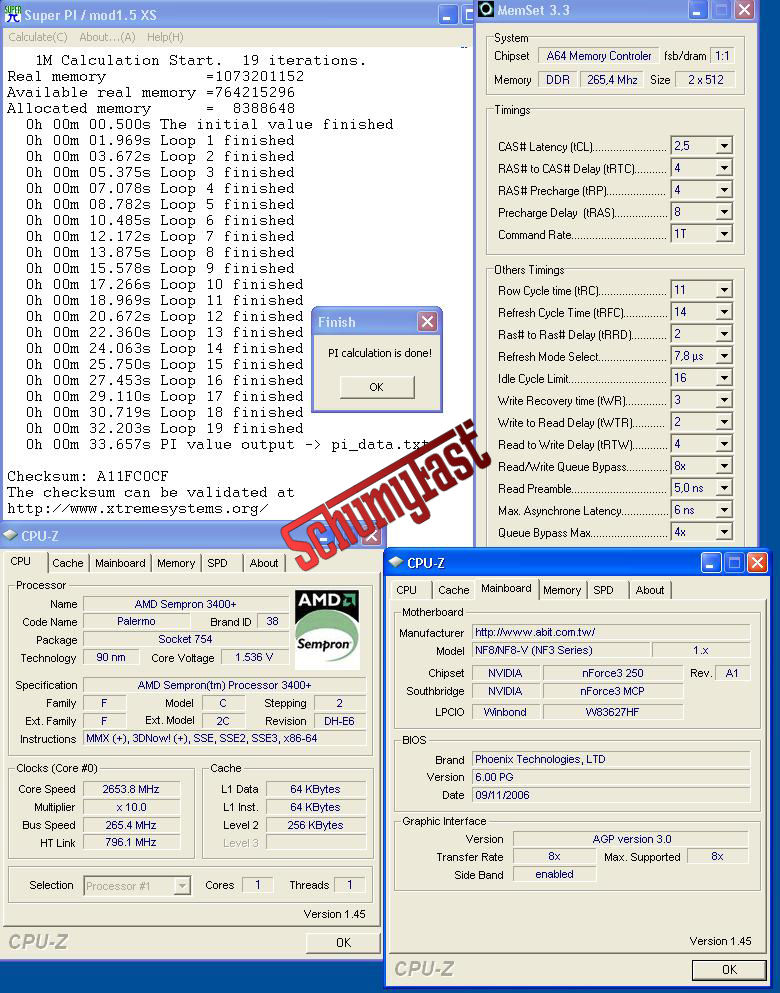
Task: Select Memory tab in front CPU-Z window
Action: (562, 590)
